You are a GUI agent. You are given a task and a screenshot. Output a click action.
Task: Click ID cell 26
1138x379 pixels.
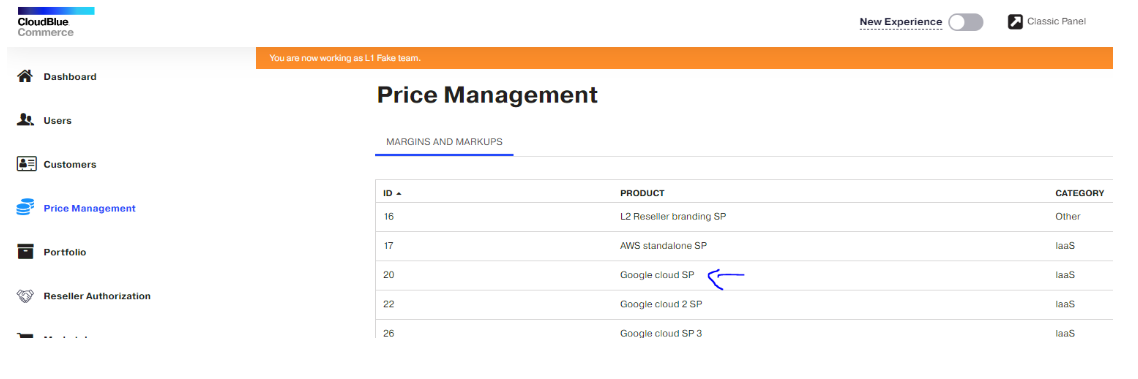[389, 333]
